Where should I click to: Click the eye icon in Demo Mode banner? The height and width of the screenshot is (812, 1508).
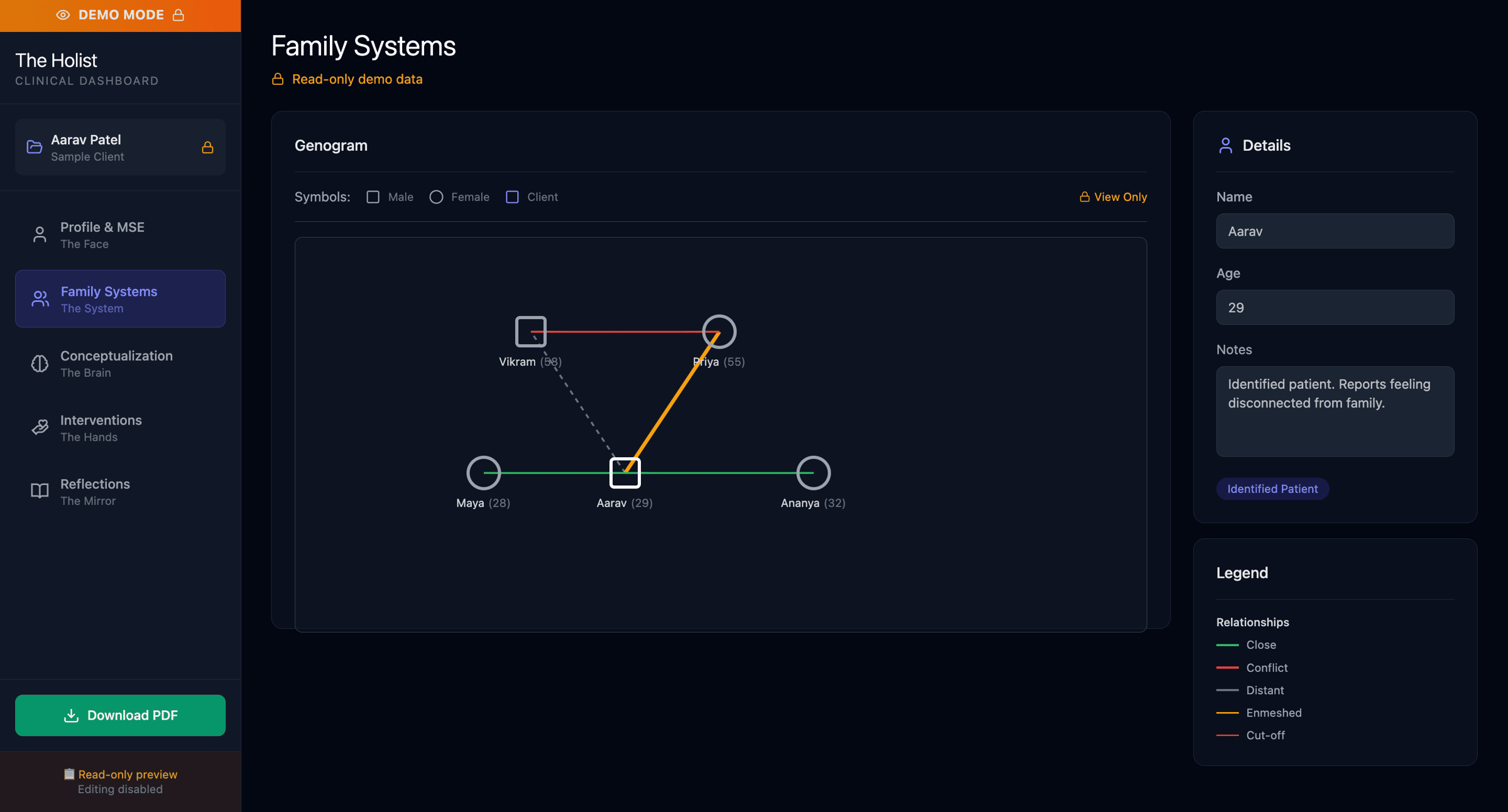(x=63, y=15)
